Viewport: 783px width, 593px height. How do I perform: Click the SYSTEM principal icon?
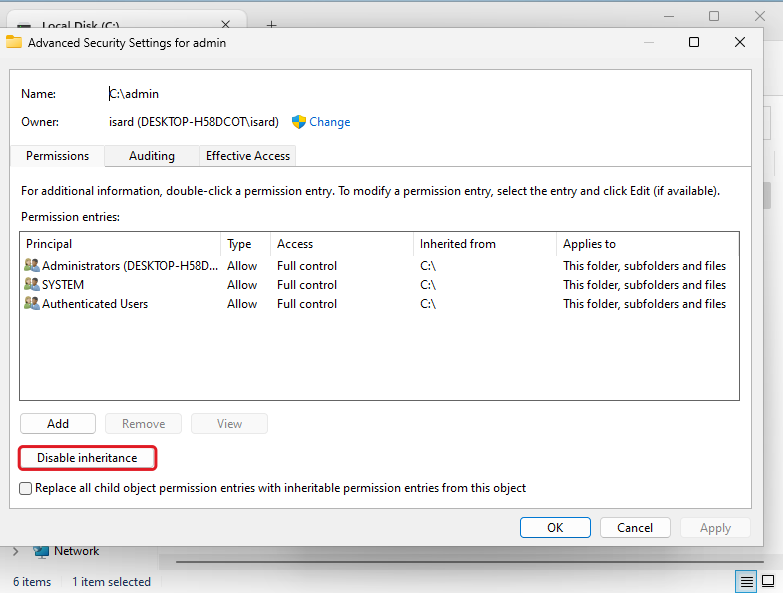[x=31, y=285]
